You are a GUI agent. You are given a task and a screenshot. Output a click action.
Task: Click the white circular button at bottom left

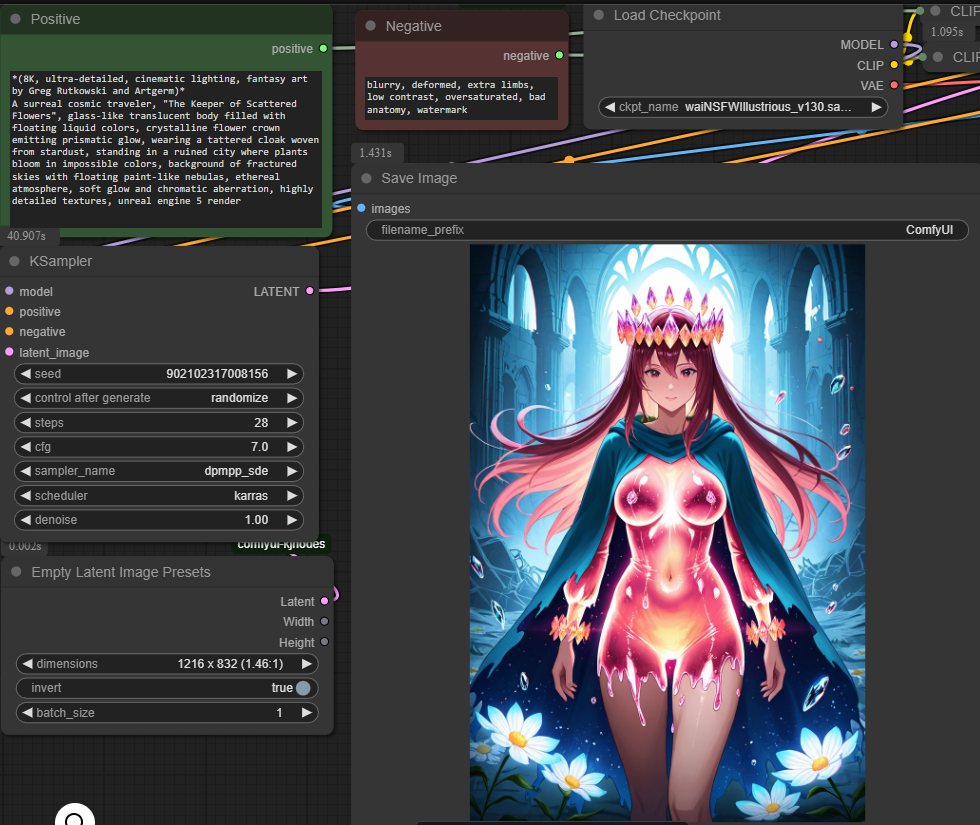[x=74, y=816]
